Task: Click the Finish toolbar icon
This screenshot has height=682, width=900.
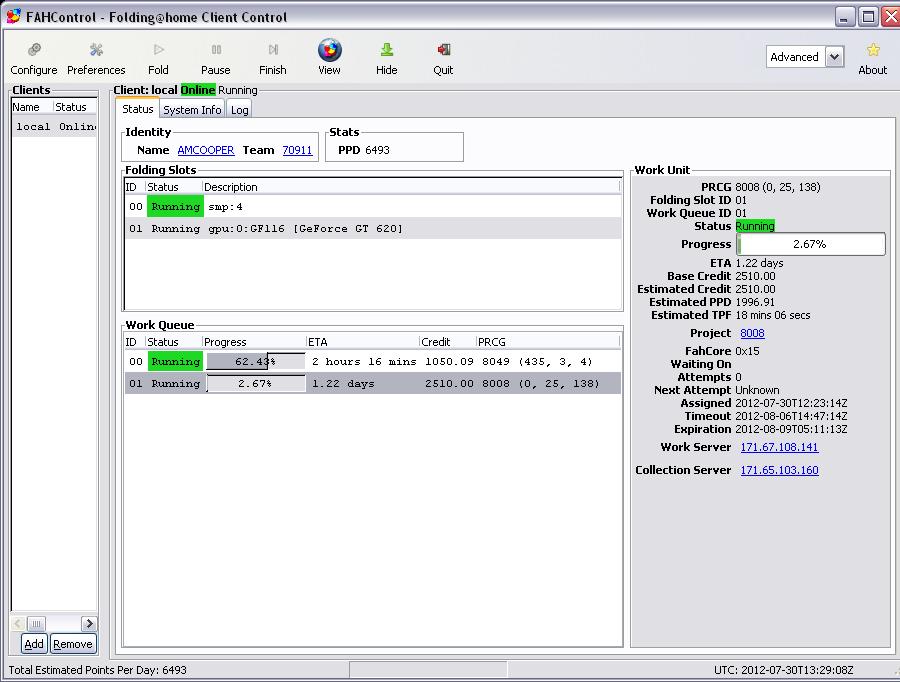Action: (x=273, y=50)
